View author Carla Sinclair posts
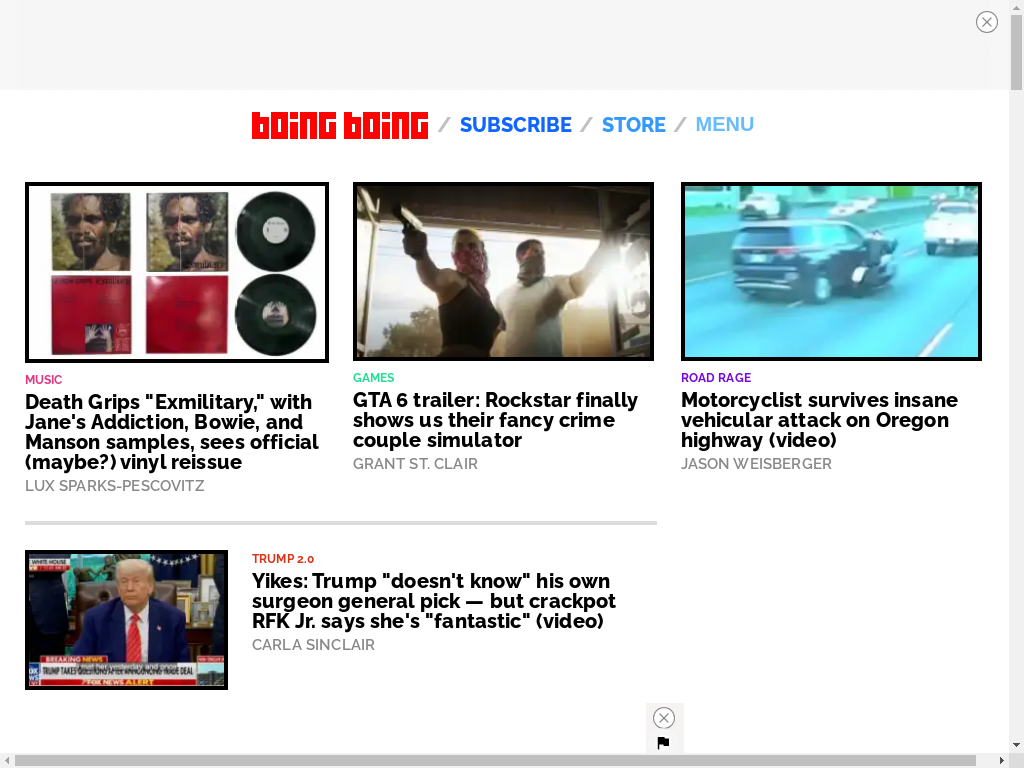Viewport: 1024px width, 768px height. [313, 645]
